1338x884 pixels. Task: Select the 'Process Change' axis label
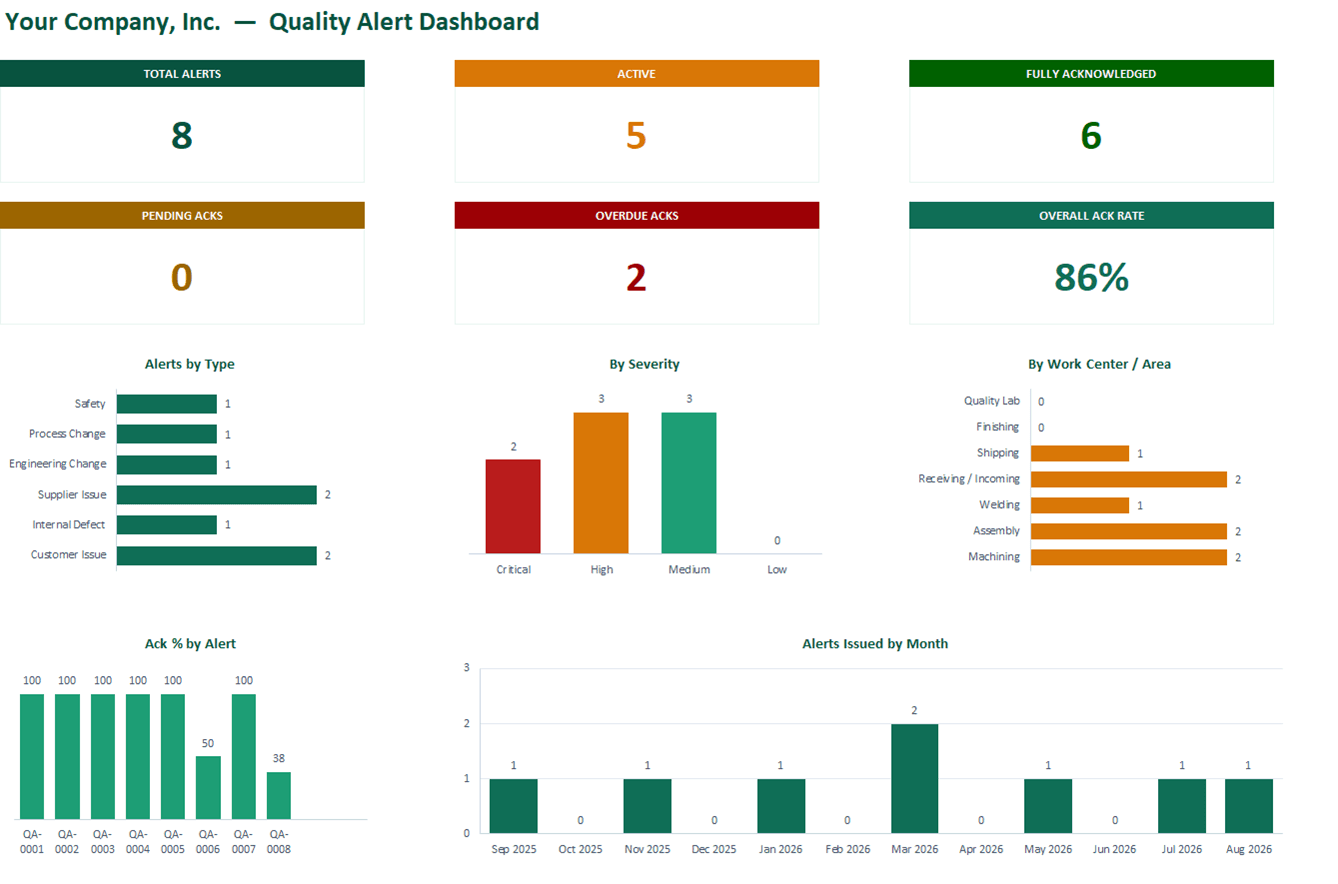tap(67, 434)
